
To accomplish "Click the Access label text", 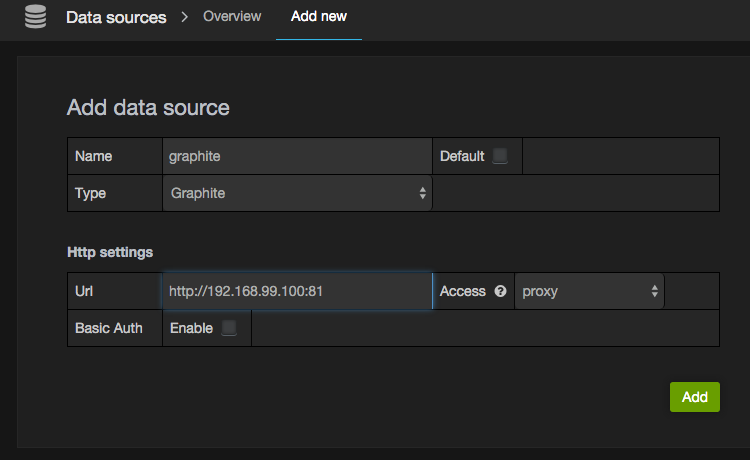I will (x=462, y=292).
